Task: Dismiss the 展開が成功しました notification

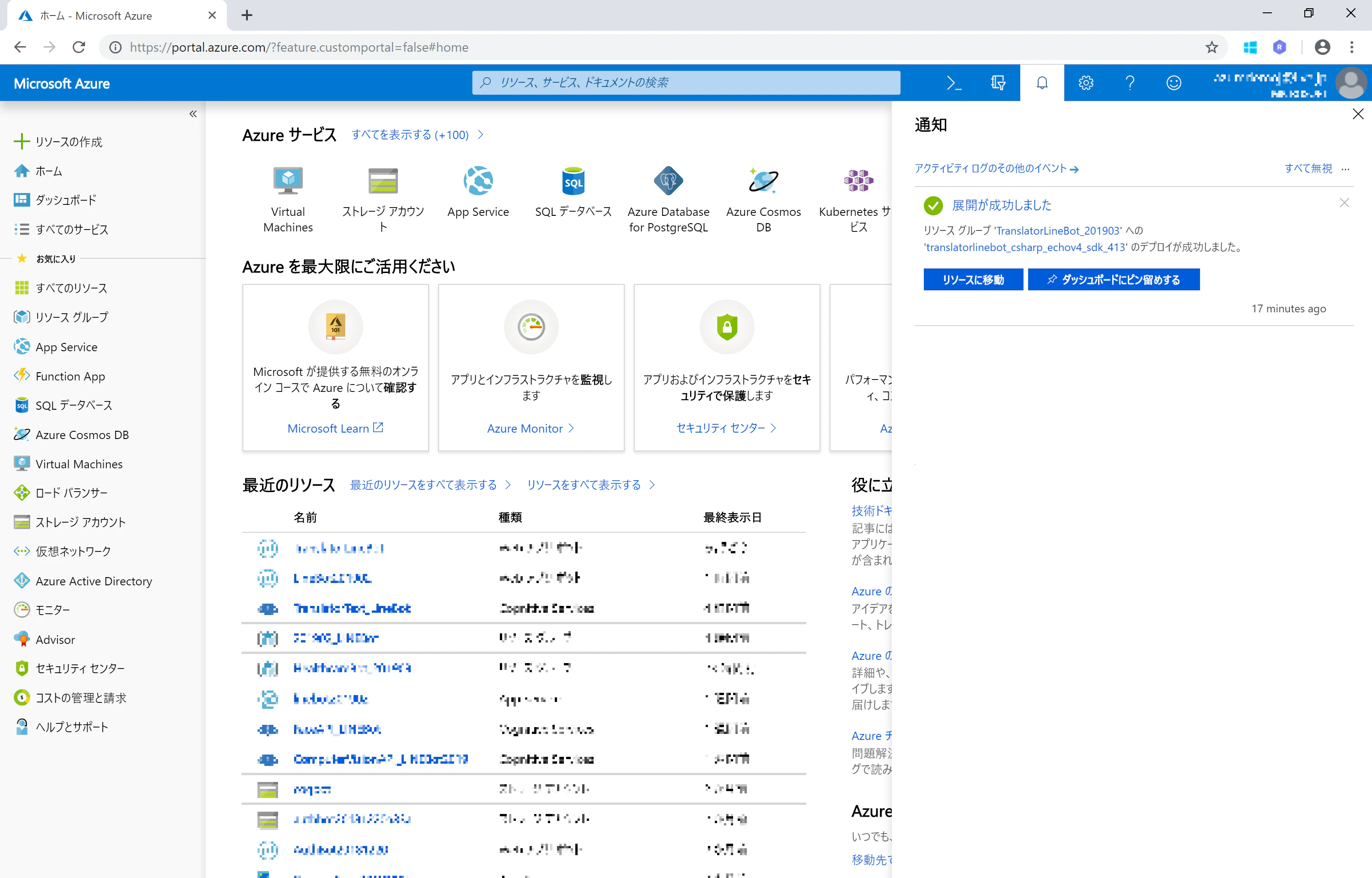Action: tap(1344, 203)
